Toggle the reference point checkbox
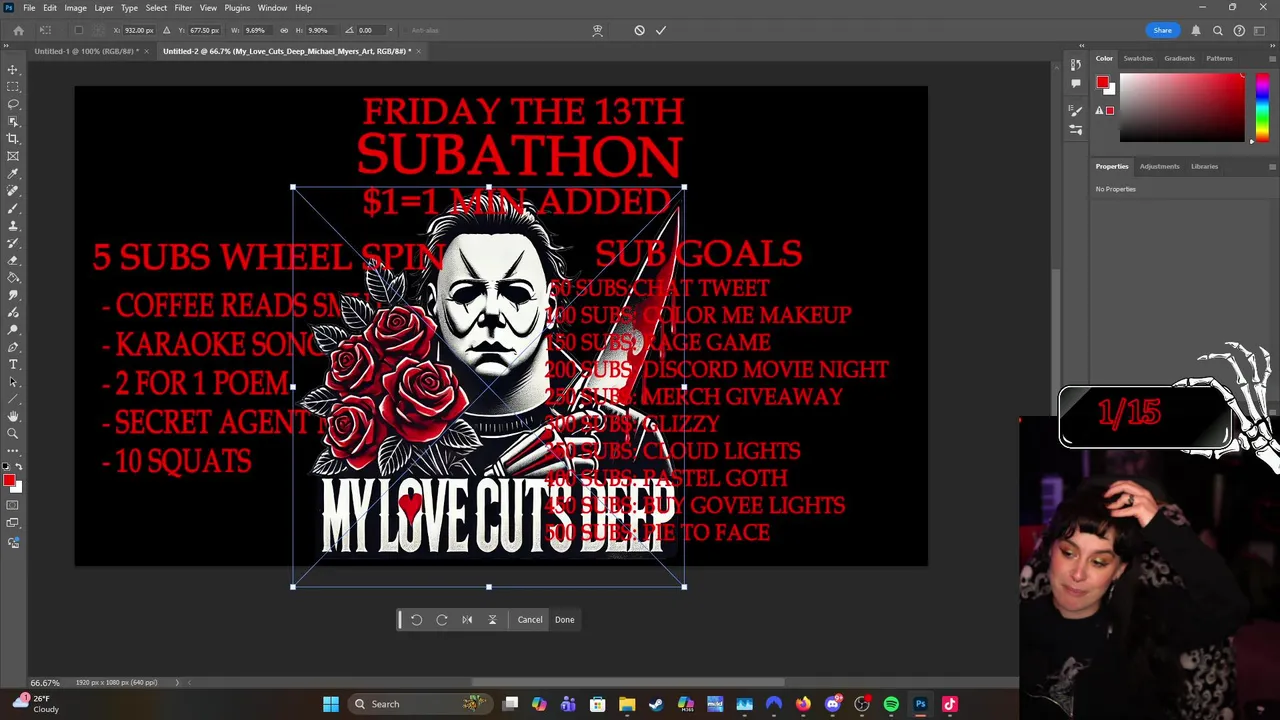This screenshot has height=720, width=1280. (79, 30)
